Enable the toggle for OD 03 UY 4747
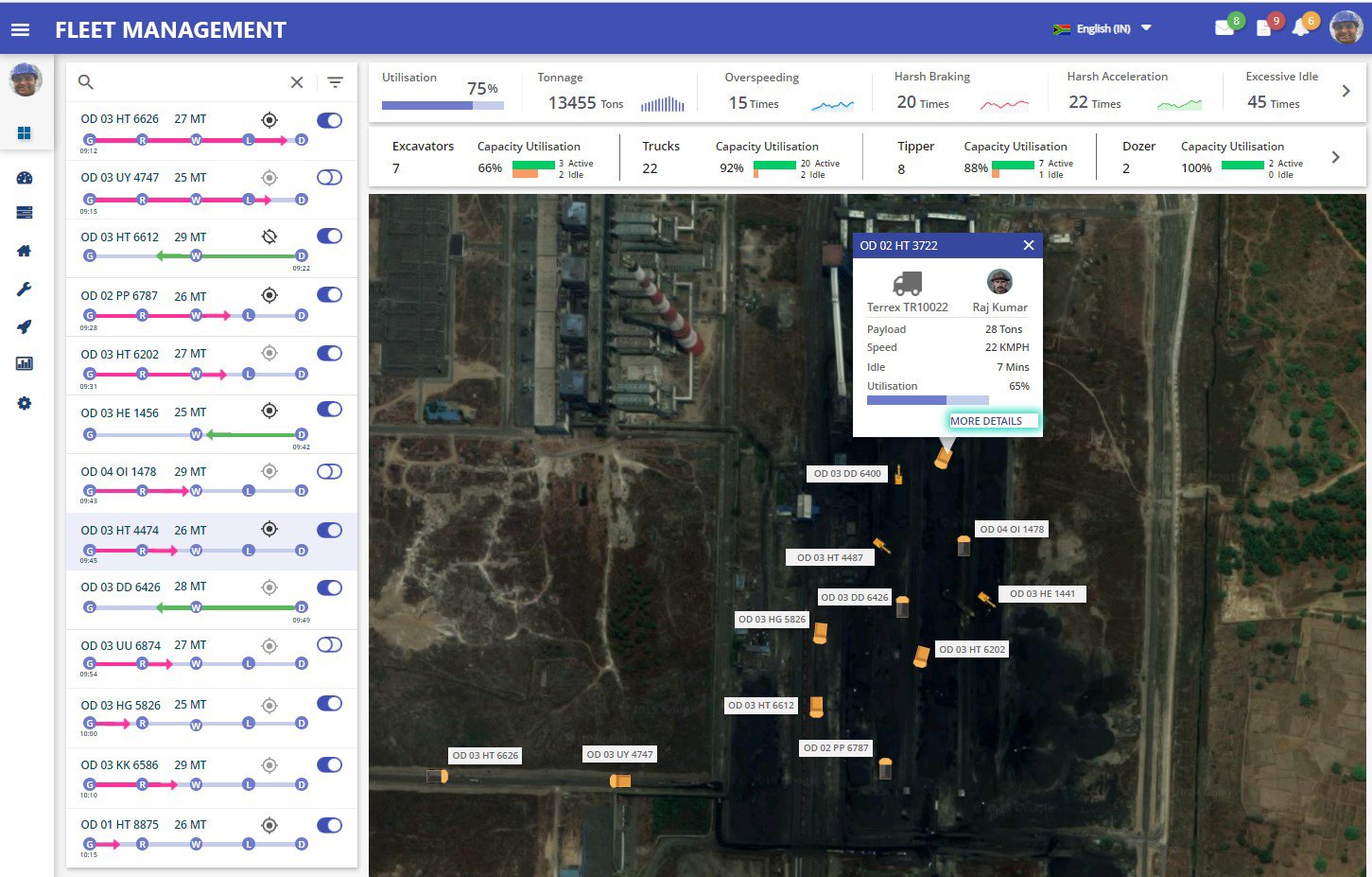1372x877 pixels. (329, 178)
